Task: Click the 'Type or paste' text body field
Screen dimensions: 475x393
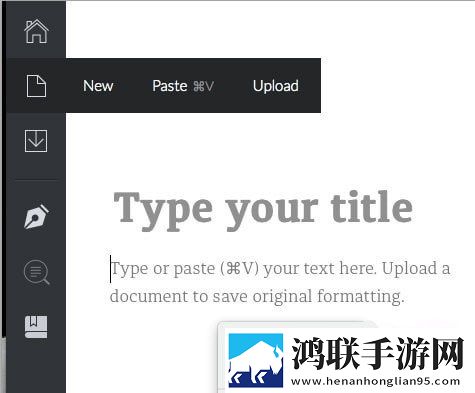Action: click(x=280, y=282)
